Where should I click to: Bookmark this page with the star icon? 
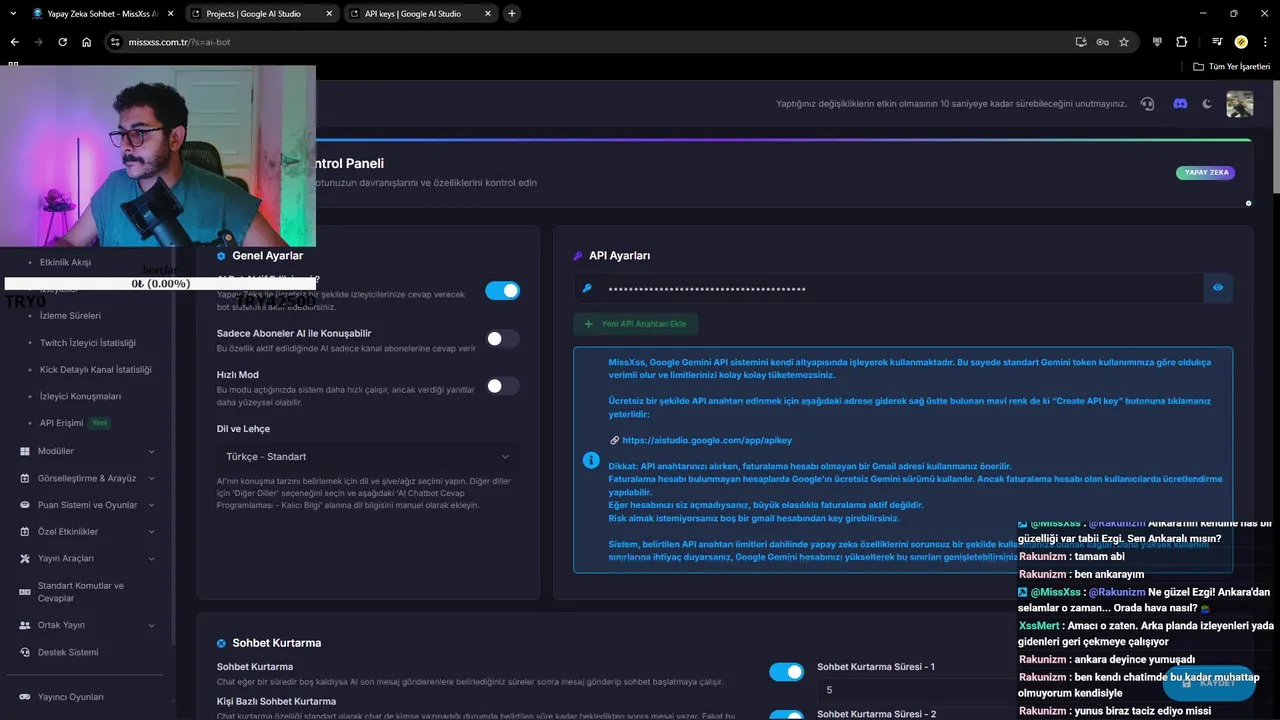tap(1124, 42)
